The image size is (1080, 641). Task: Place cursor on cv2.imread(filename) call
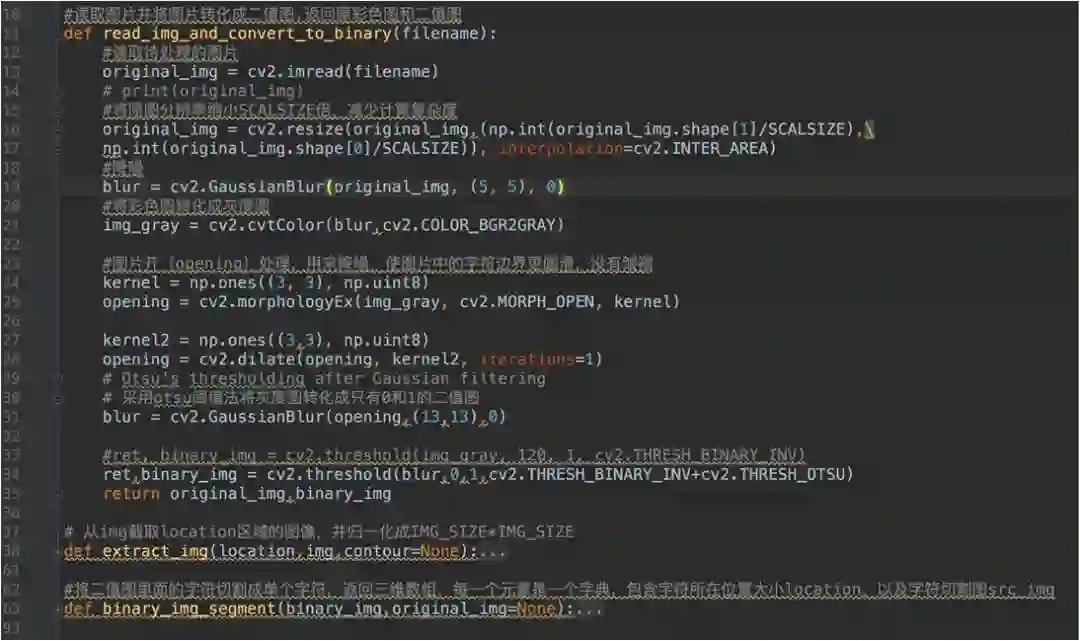[x=342, y=72]
